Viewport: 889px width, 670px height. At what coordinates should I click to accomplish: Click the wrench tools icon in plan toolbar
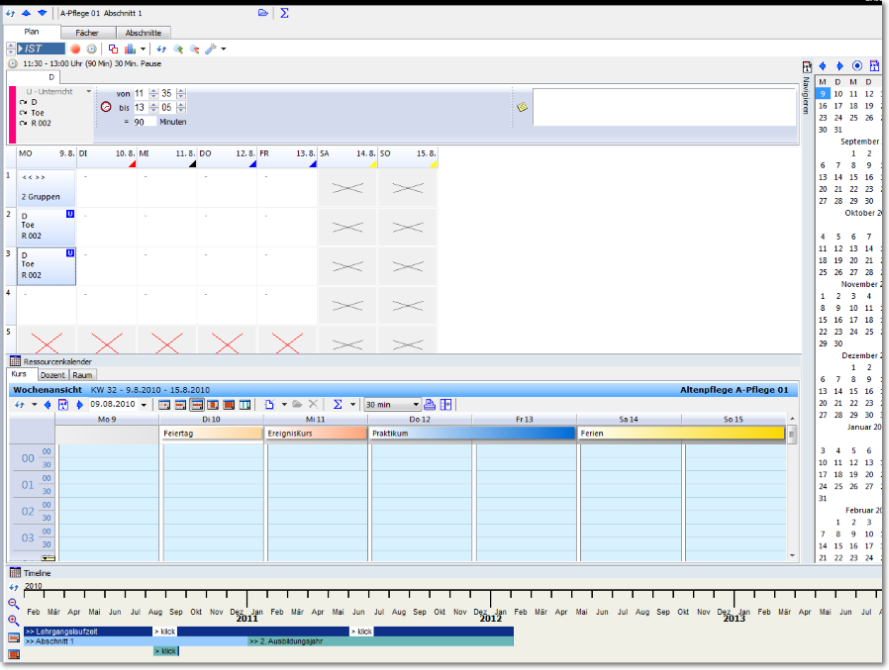[x=210, y=48]
